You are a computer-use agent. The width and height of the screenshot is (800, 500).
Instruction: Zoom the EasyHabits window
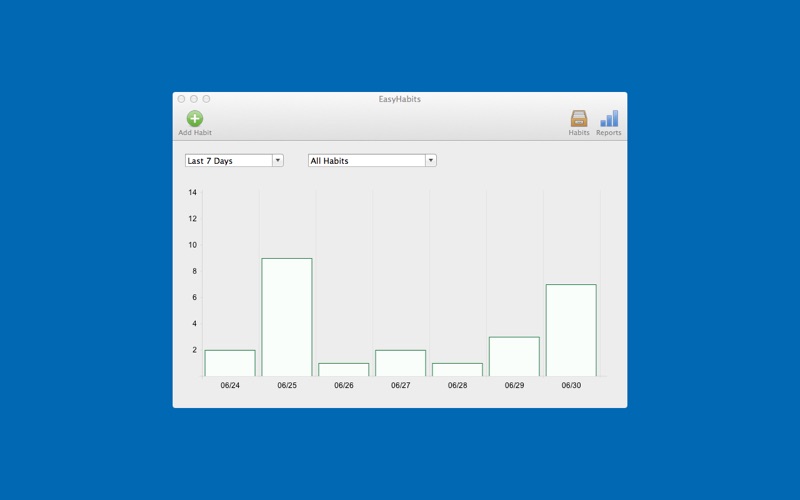click(x=206, y=99)
